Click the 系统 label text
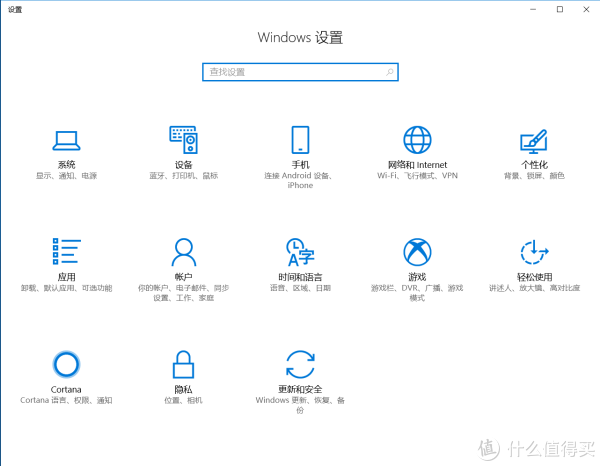The height and width of the screenshot is (466, 600). [x=67, y=165]
